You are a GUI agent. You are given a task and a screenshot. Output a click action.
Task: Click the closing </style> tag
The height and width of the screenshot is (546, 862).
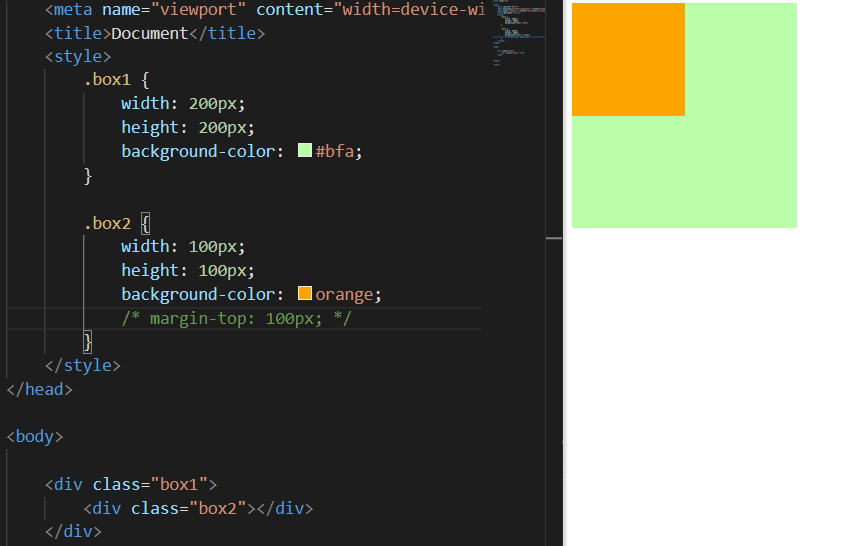point(82,366)
